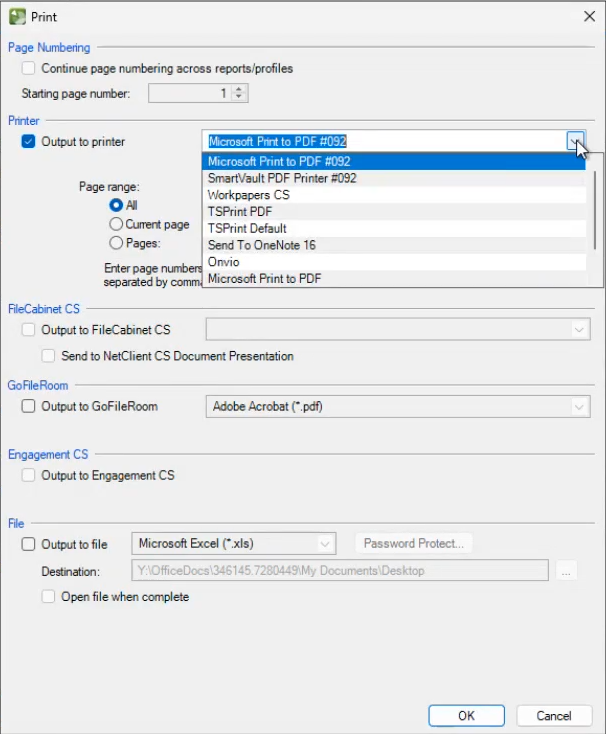Uncheck Output to printer
This screenshot has height=734, width=606.
28,141
